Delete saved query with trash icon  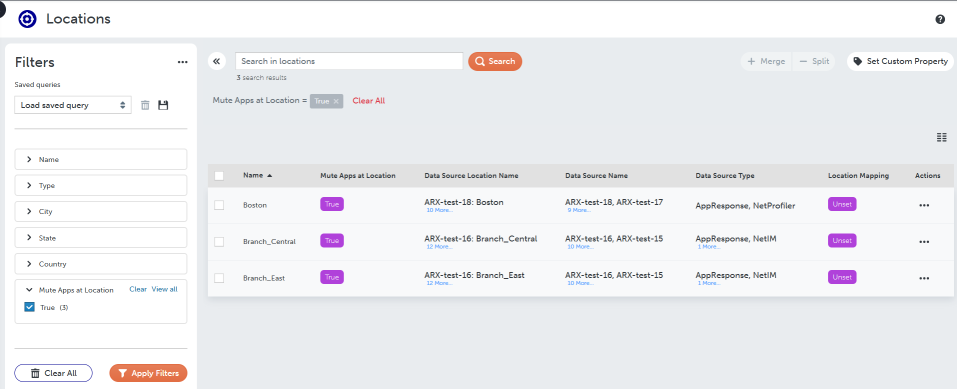pos(145,105)
